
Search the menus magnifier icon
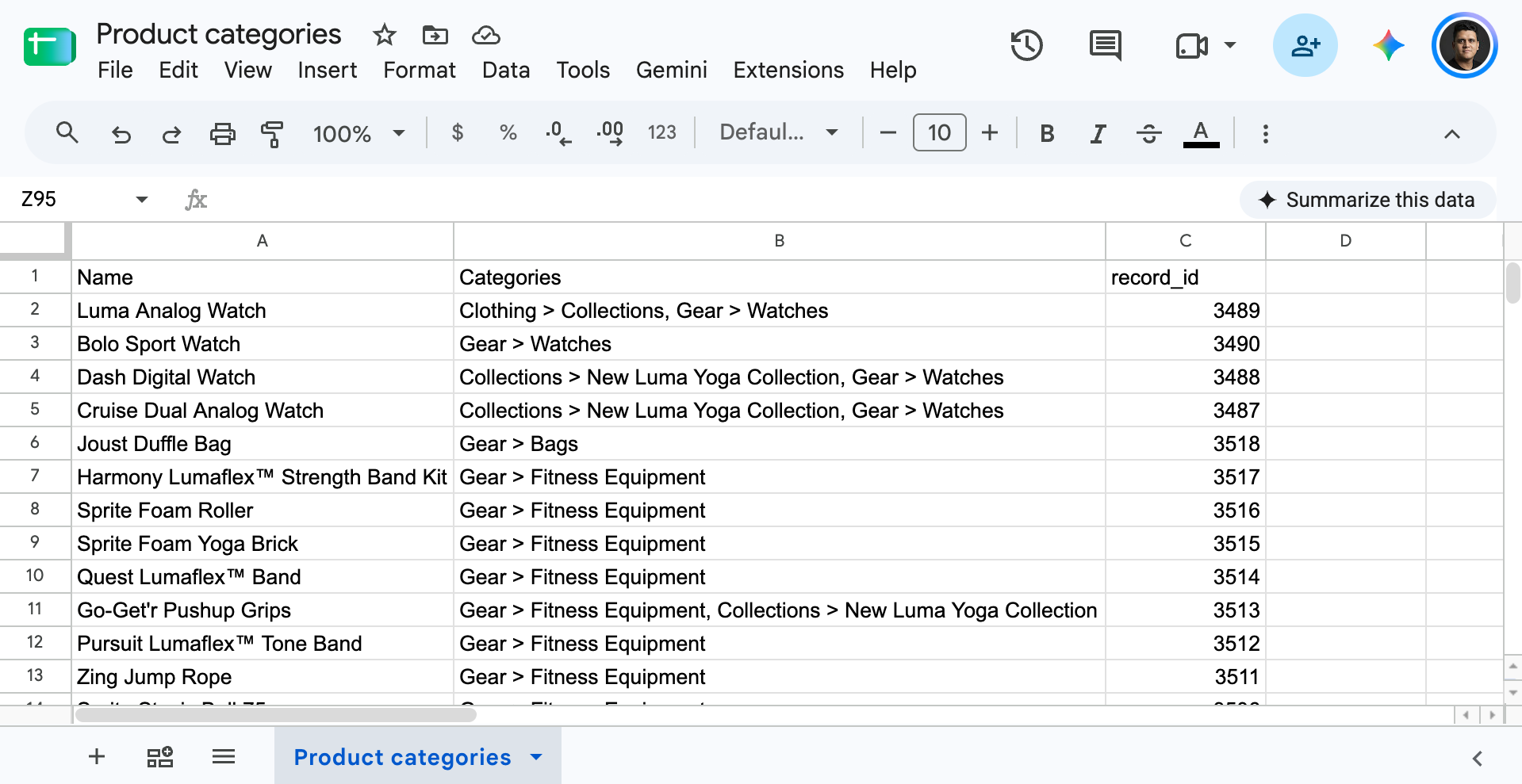[67, 133]
